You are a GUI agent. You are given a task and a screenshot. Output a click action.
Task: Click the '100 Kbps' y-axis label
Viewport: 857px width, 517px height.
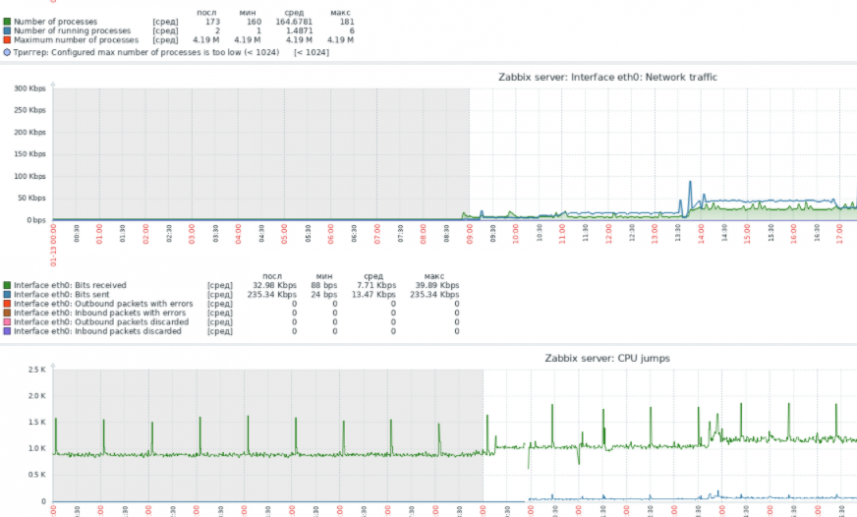point(30,176)
